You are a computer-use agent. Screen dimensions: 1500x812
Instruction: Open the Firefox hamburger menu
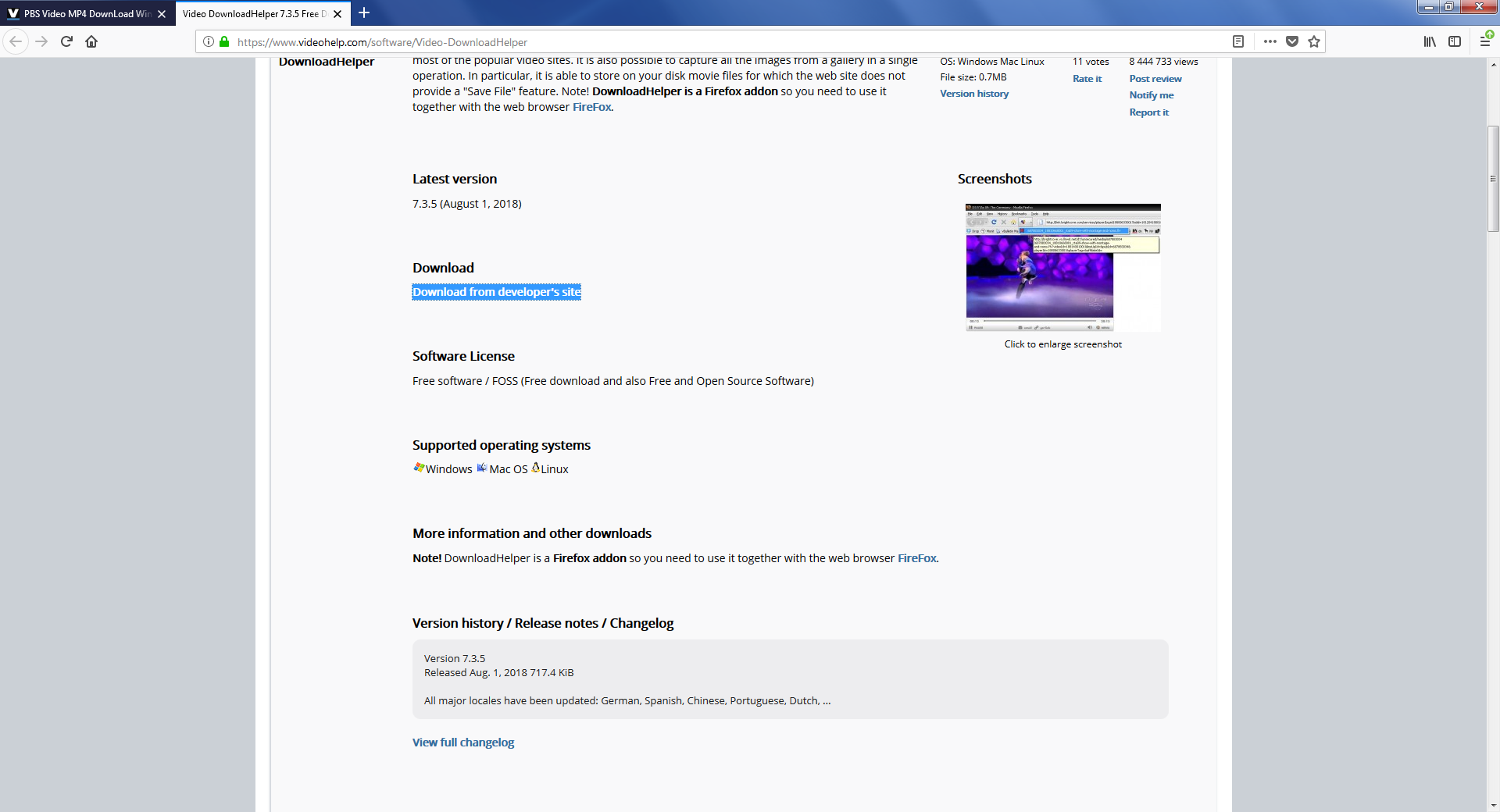(1485, 41)
